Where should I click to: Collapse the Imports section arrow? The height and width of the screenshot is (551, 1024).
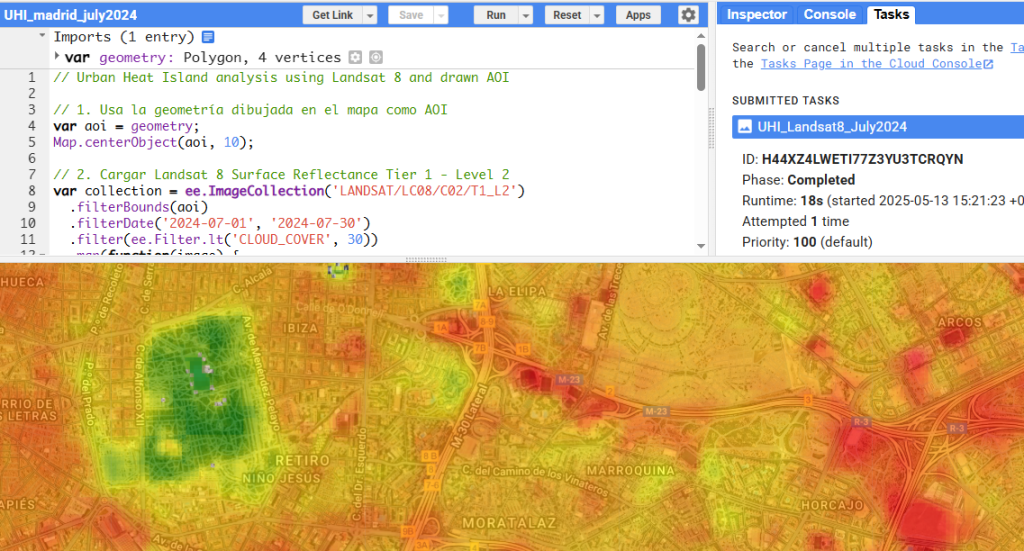pos(42,36)
